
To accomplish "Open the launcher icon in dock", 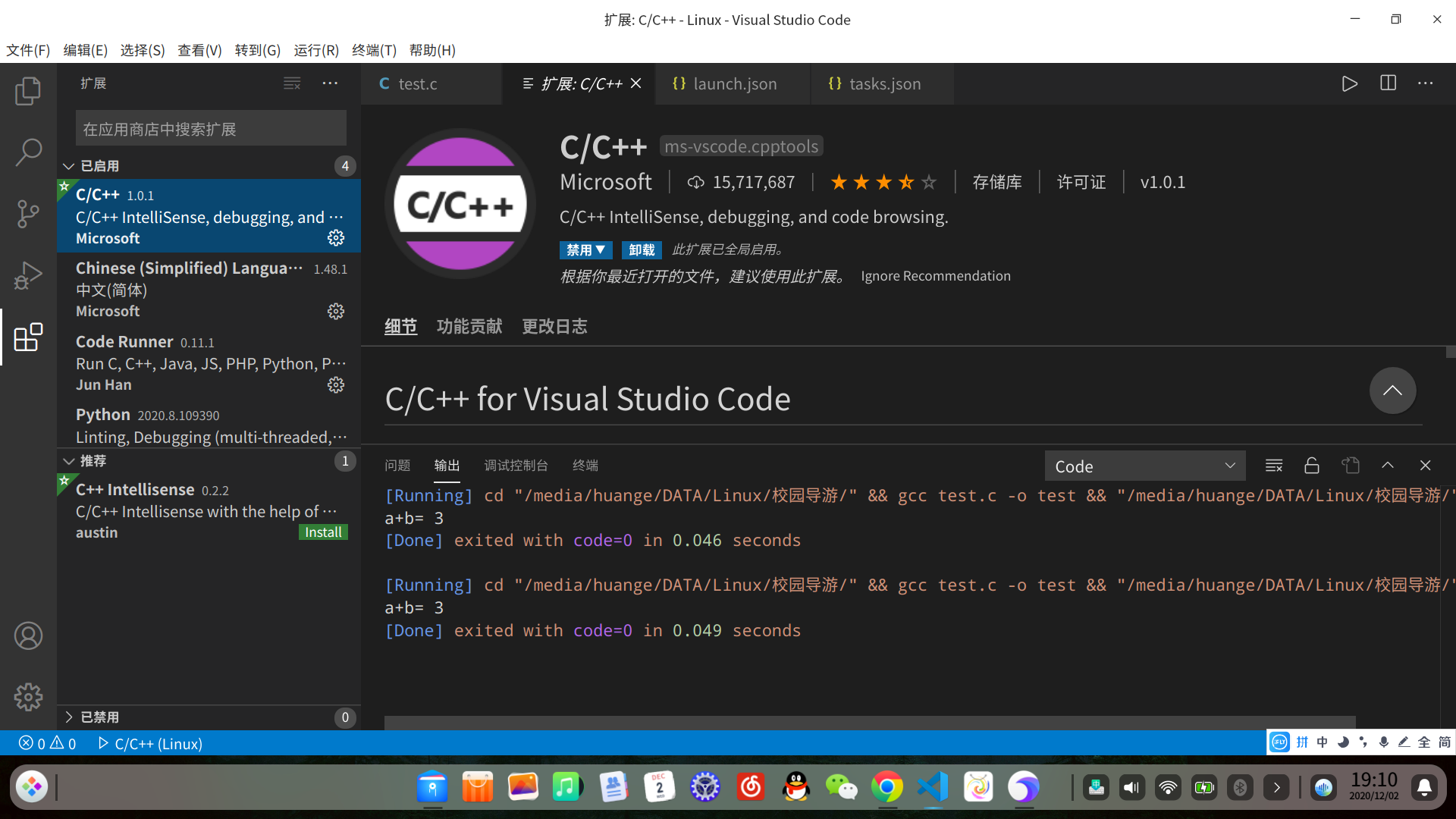I will [32, 787].
